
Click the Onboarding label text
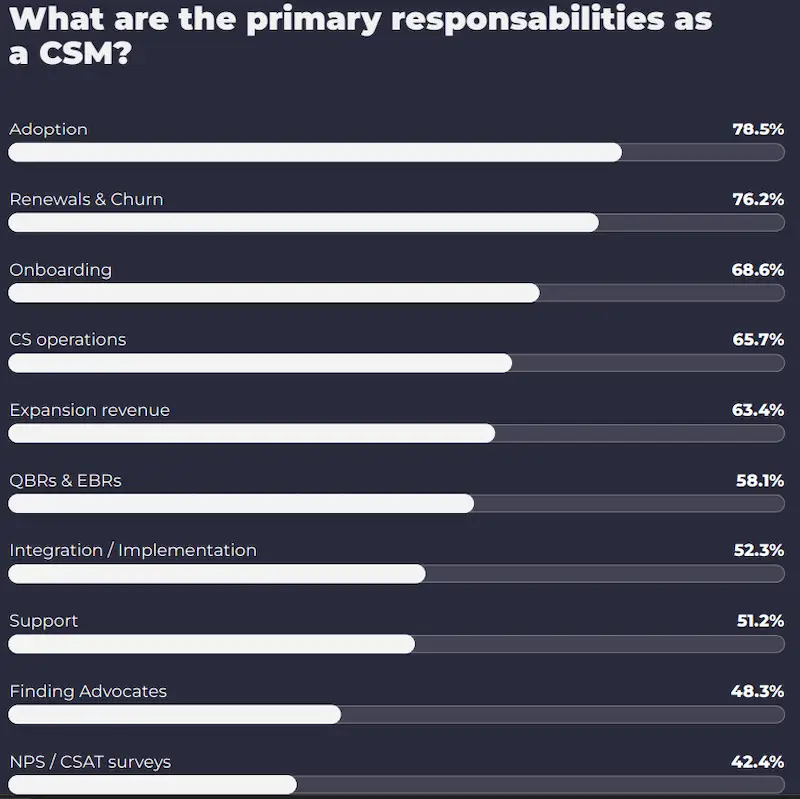coord(60,270)
